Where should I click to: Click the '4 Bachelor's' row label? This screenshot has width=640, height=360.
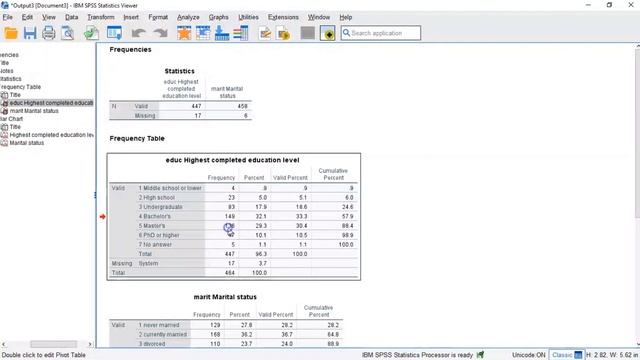(x=154, y=216)
